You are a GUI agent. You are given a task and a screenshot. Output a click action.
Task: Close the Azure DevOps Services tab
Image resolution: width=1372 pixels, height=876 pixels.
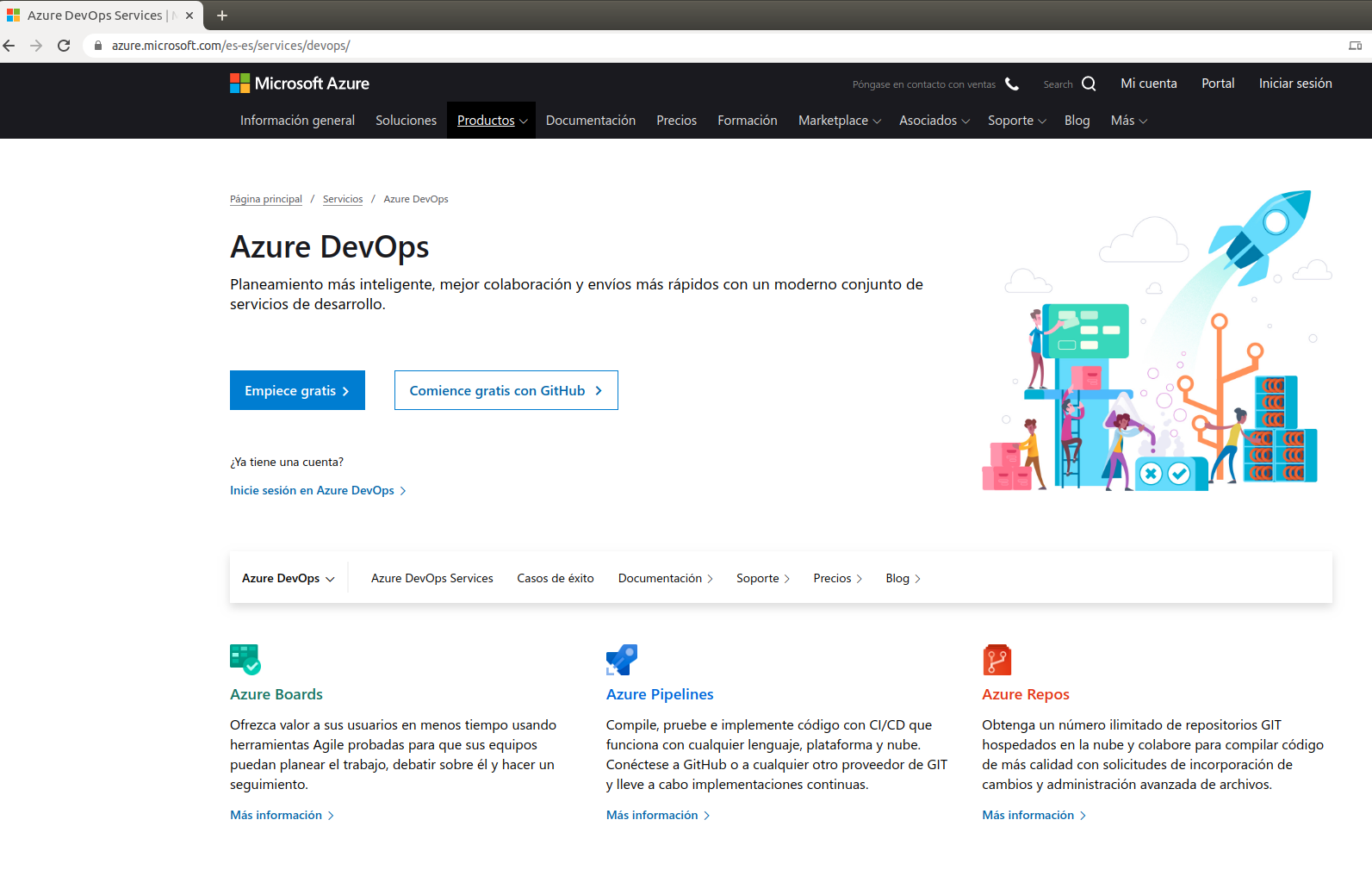(x=189, y=16)
